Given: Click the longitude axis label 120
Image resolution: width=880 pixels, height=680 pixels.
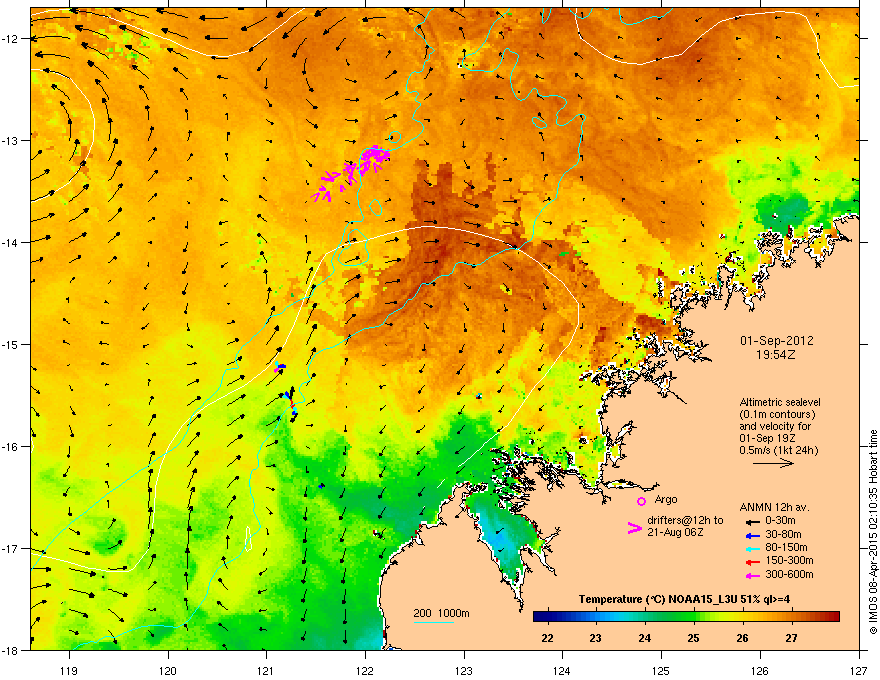Looking at the screenshot, I should point(168,670).
